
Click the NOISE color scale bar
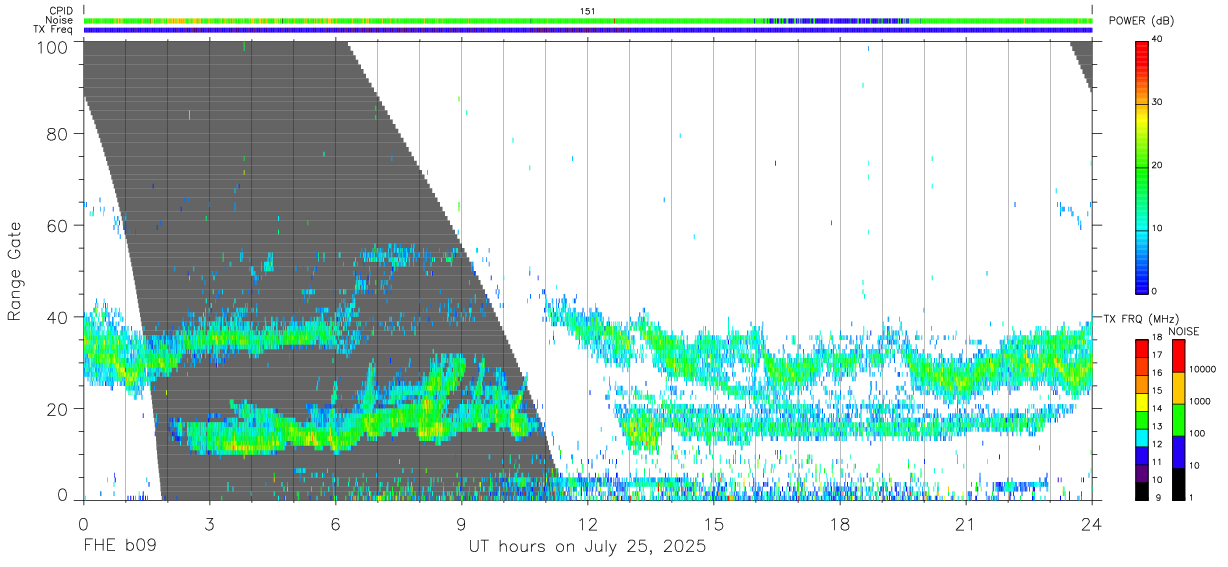1178,420
